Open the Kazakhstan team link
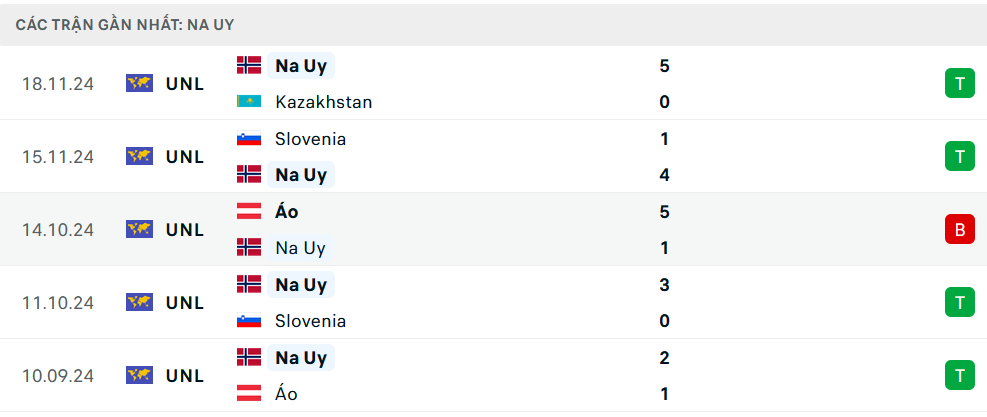987x417 pixels. point(324,102)
